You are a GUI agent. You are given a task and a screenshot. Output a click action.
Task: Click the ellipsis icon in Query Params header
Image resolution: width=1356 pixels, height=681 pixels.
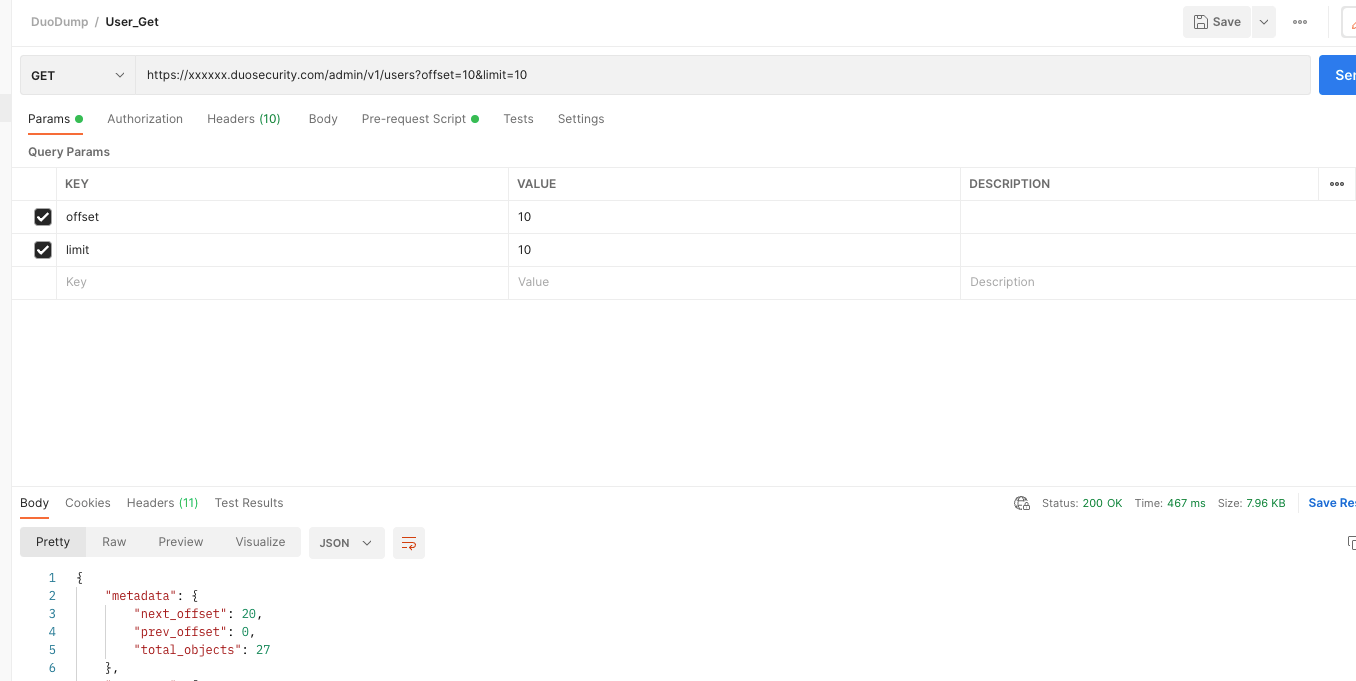coord(1336,184)
